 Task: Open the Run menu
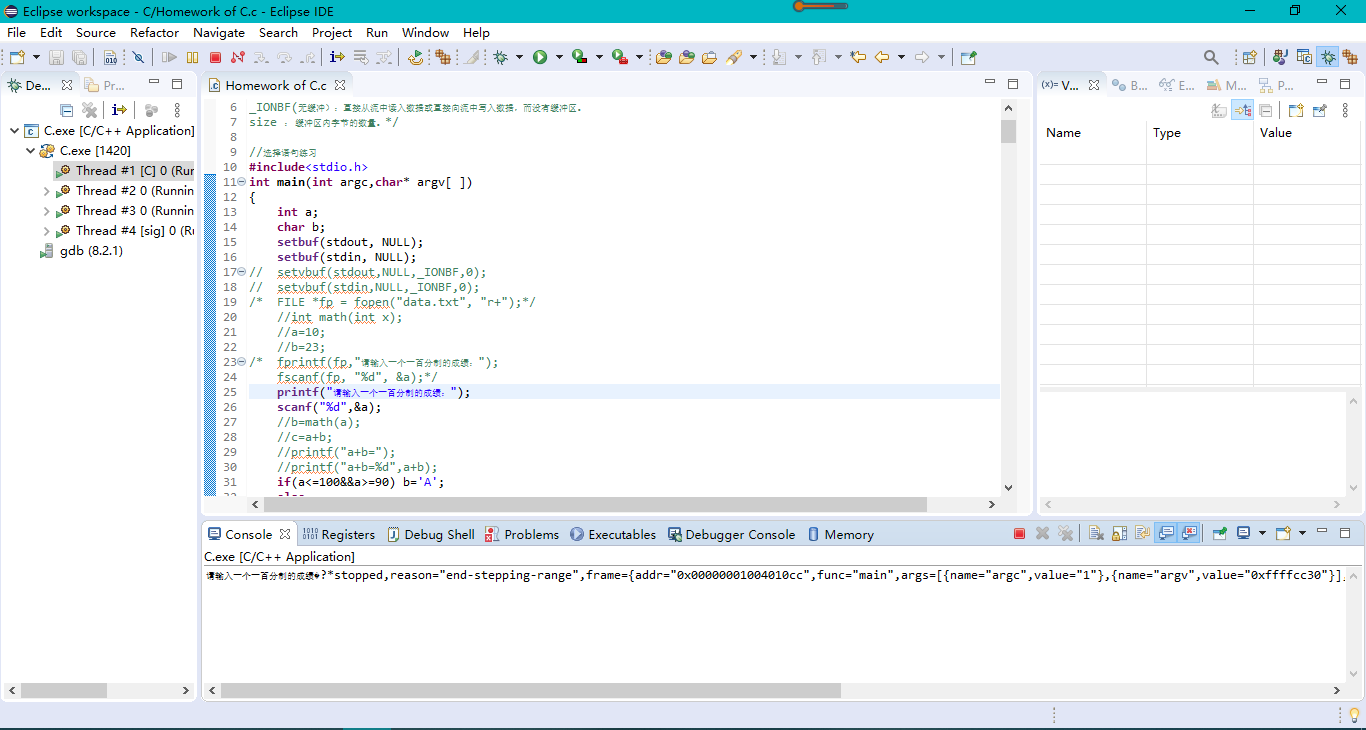pyautogui.click(x=377, y=32)
